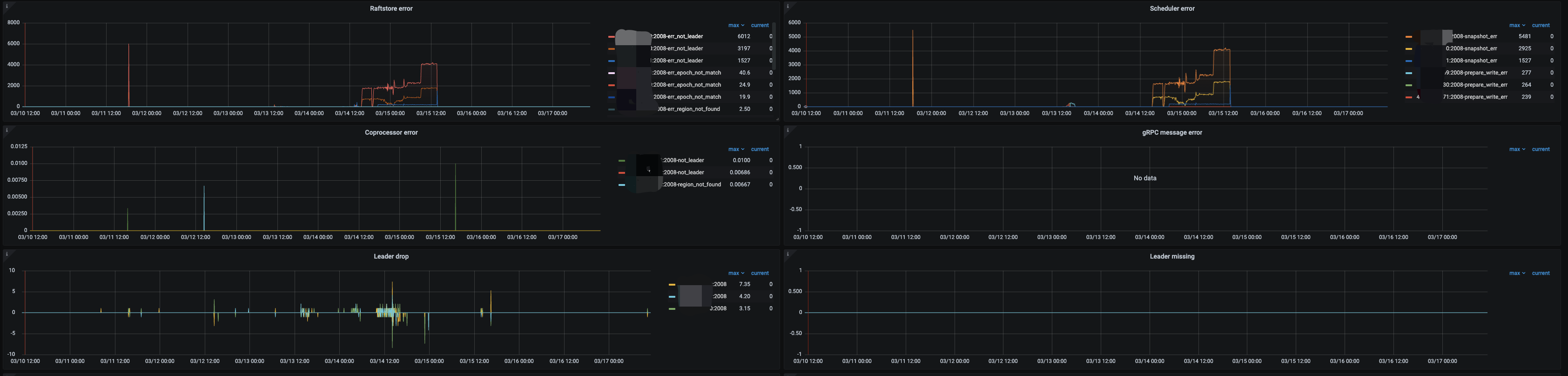Click the info icon on Scheduler error panel

787,6
